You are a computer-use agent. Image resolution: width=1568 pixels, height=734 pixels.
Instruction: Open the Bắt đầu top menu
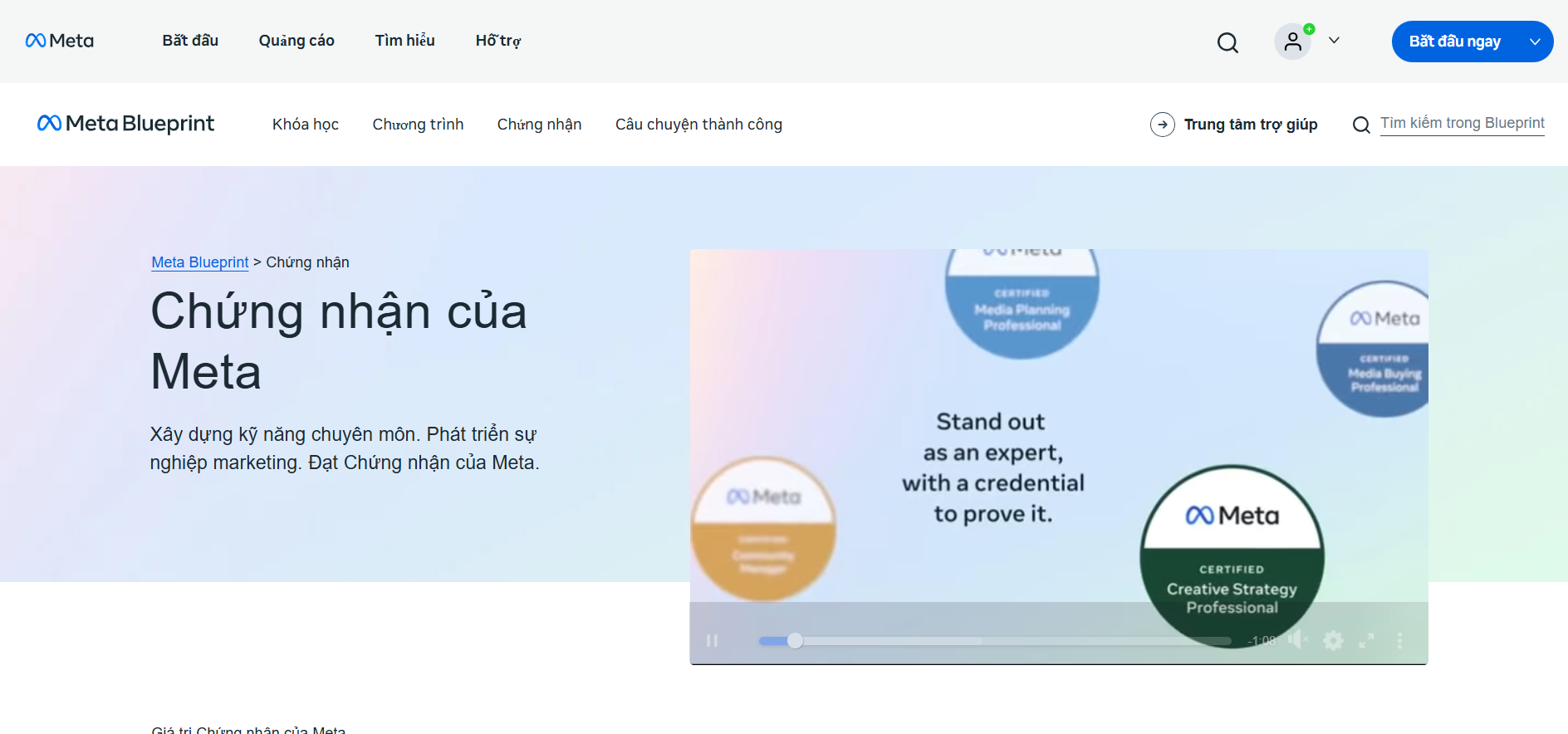click(190, 41)
